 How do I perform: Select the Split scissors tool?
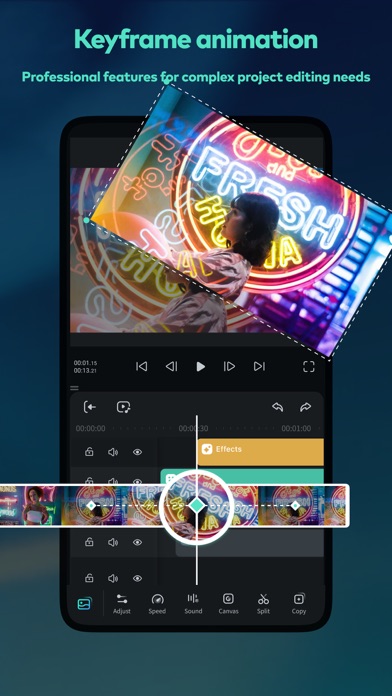click(x=263, y=604)
